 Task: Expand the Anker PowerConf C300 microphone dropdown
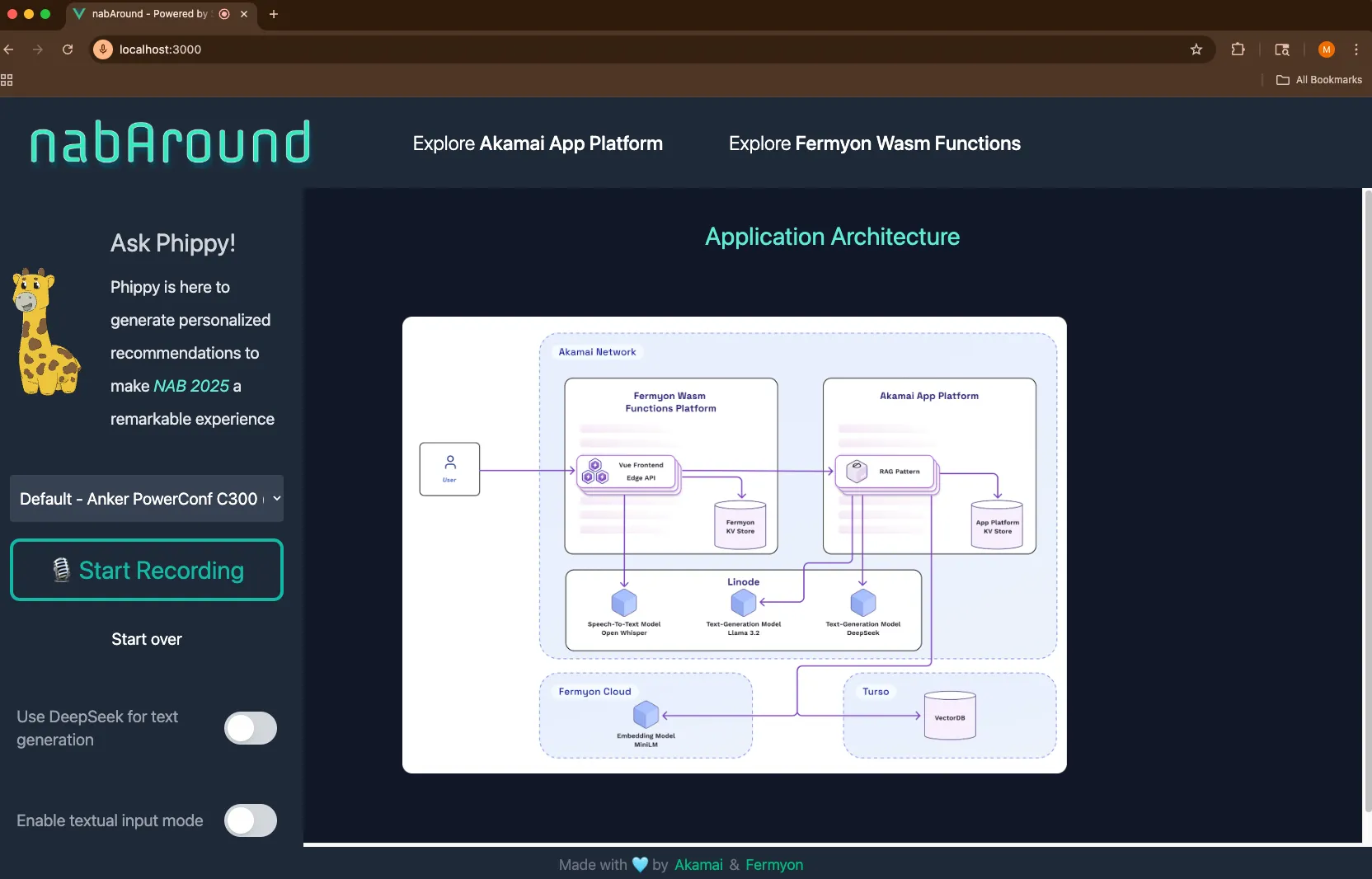pos(147,499)
